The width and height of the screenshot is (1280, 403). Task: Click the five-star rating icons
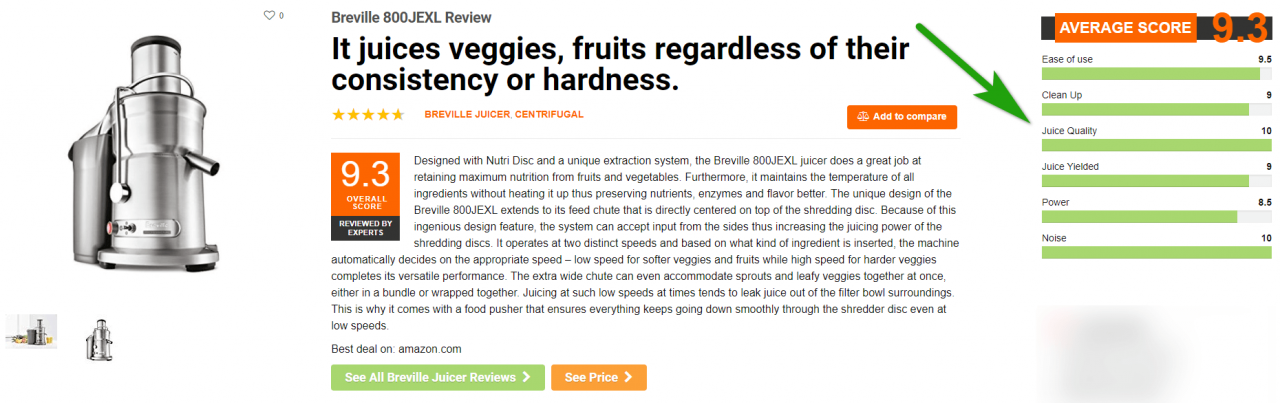click(x=368, y=115)
